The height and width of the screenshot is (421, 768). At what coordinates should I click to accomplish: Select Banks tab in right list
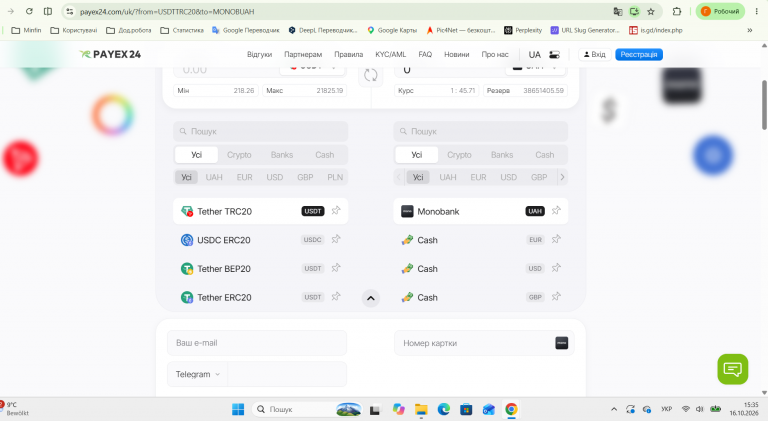tap(502, 155)
